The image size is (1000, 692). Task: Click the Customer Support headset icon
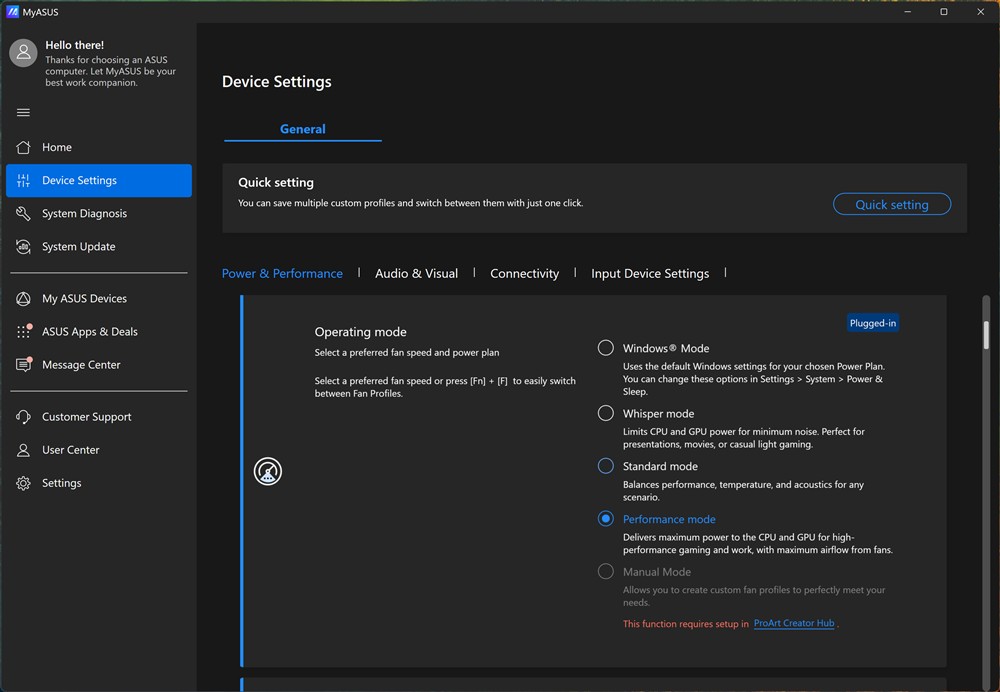coord(23,417)
